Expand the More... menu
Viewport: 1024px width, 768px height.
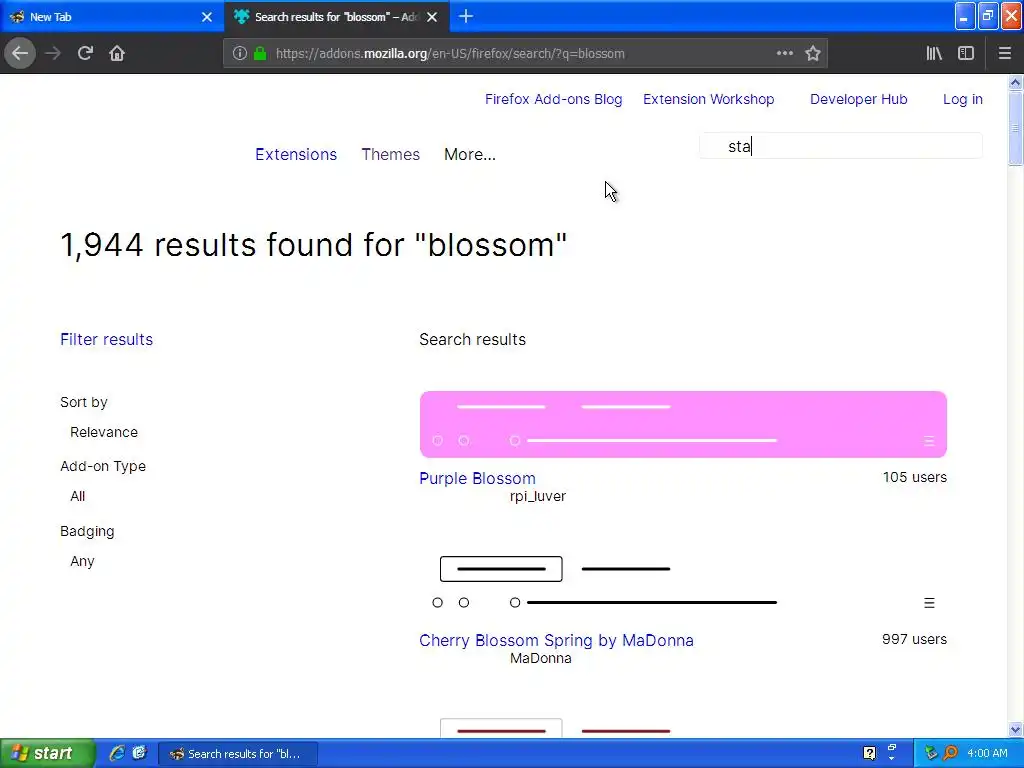(470, 155)
